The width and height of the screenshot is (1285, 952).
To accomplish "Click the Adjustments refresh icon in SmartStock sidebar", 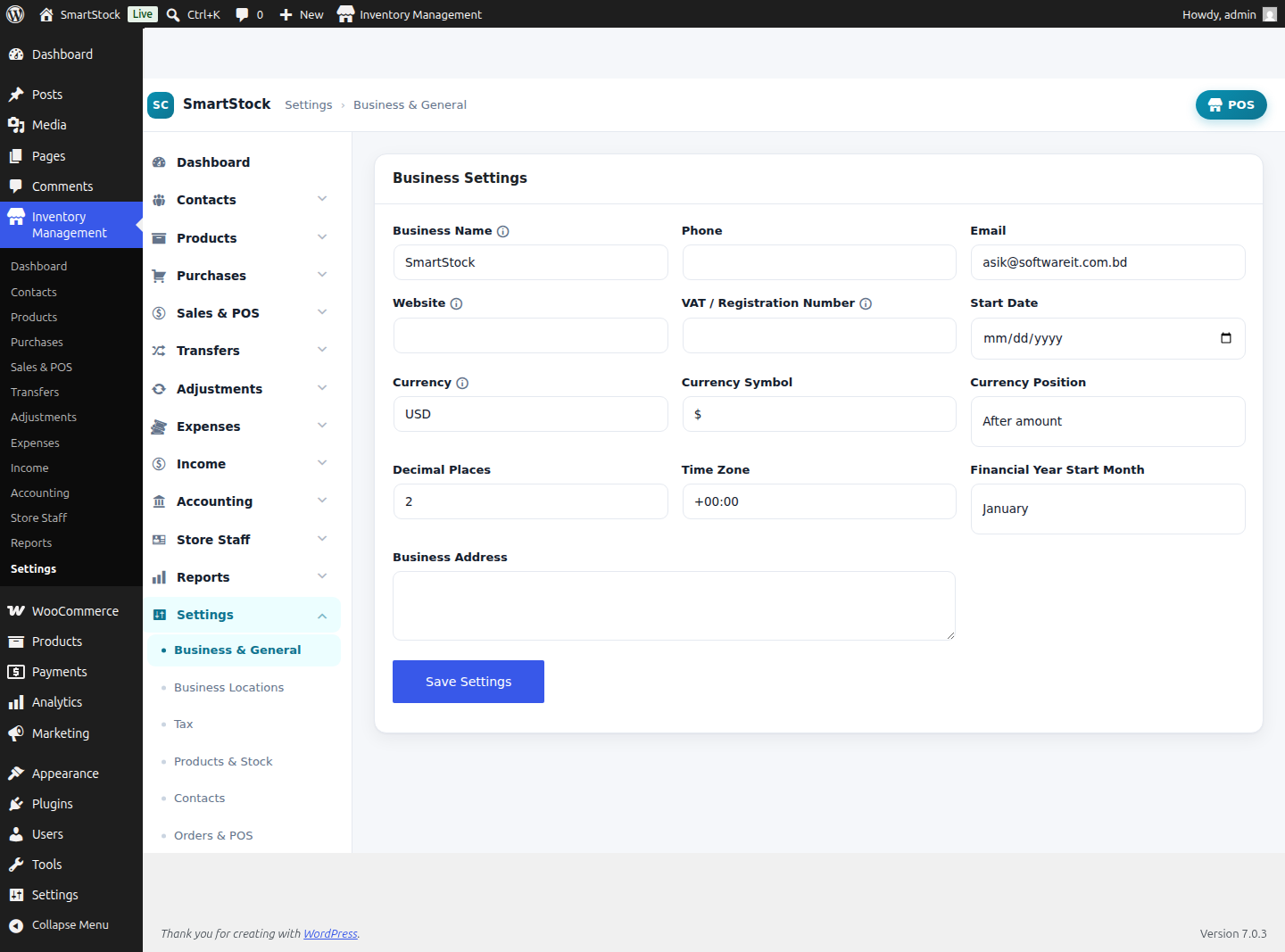I will [x=159, y=389].
